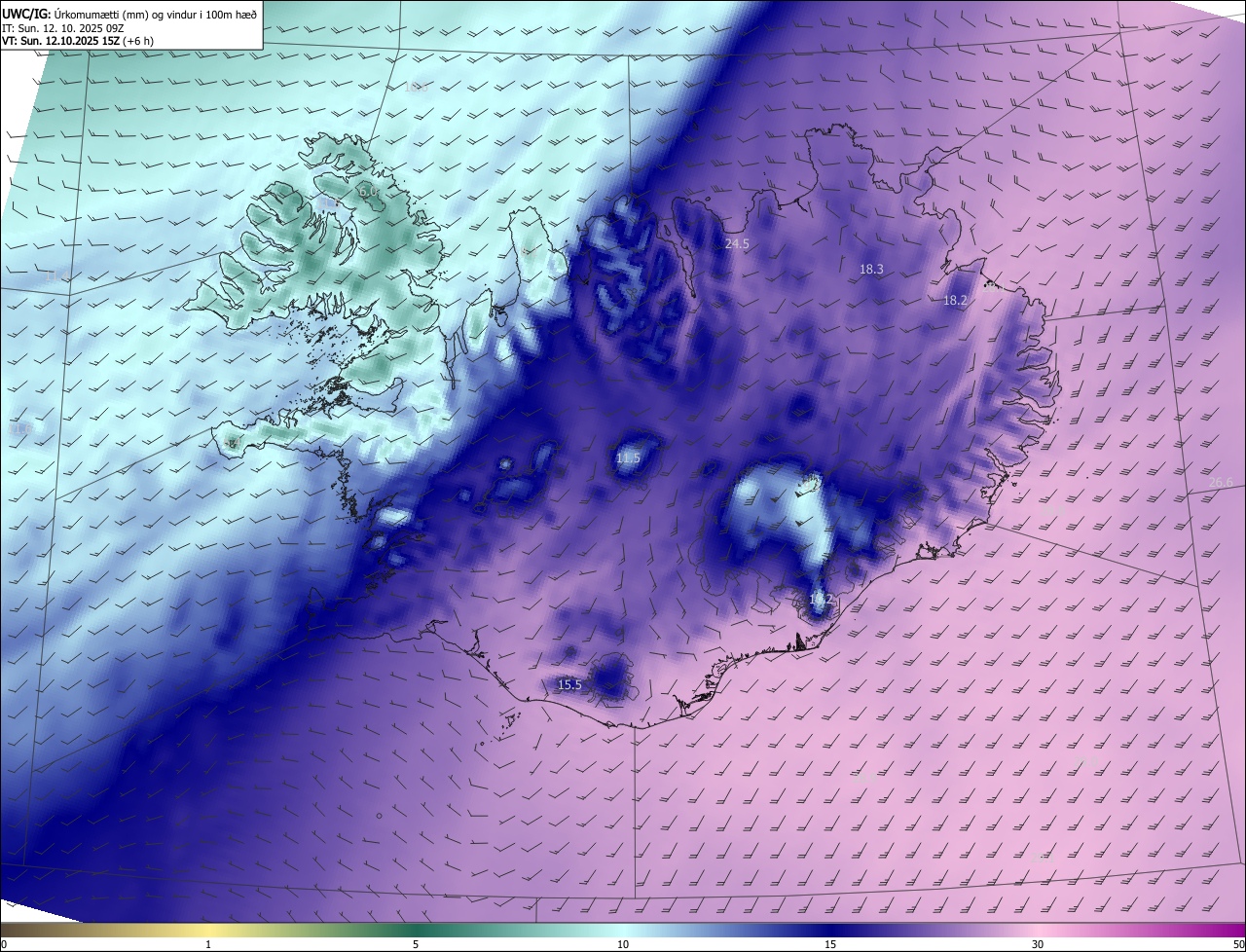This screenshot has height=952, width=1246.
Task: Click the 11.5 value label in central Iceland
Action: pos(629,458)
